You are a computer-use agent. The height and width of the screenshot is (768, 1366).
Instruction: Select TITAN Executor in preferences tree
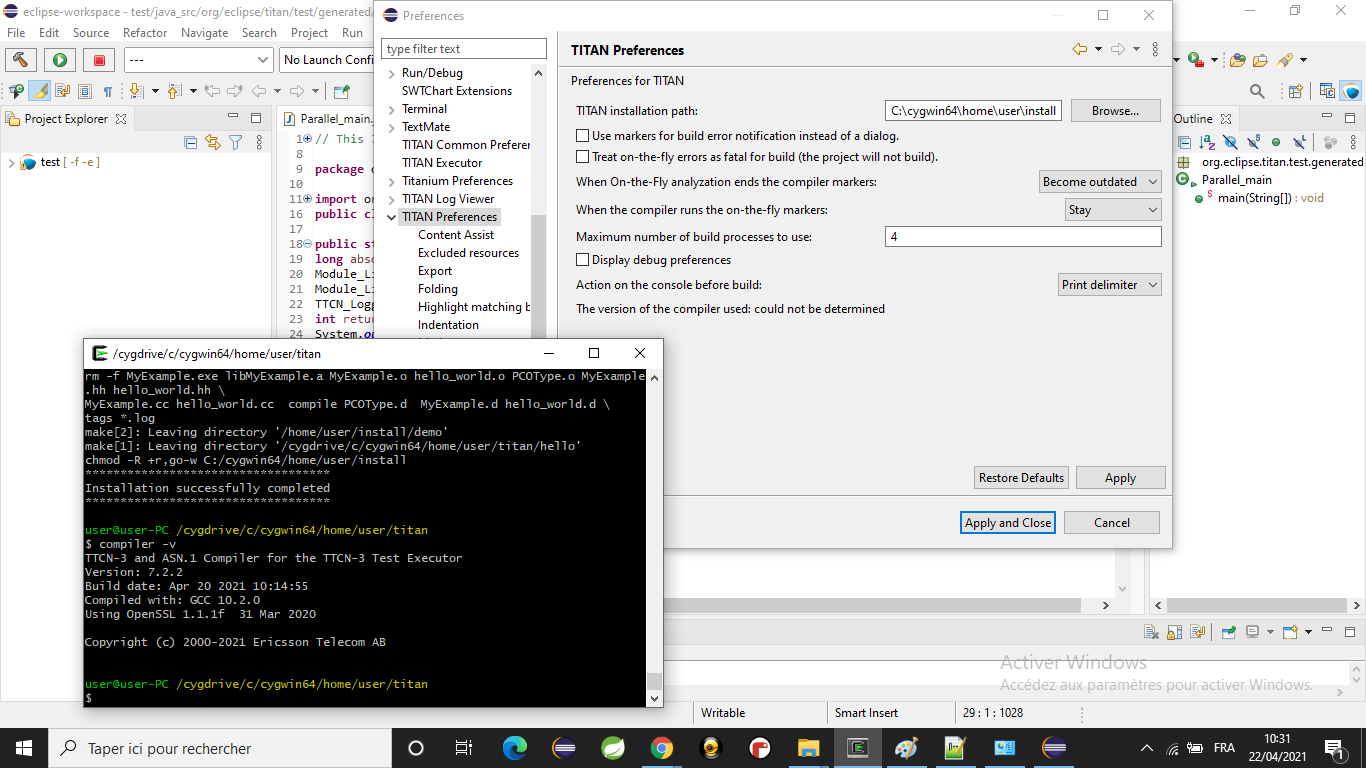[x=442, y=163]
